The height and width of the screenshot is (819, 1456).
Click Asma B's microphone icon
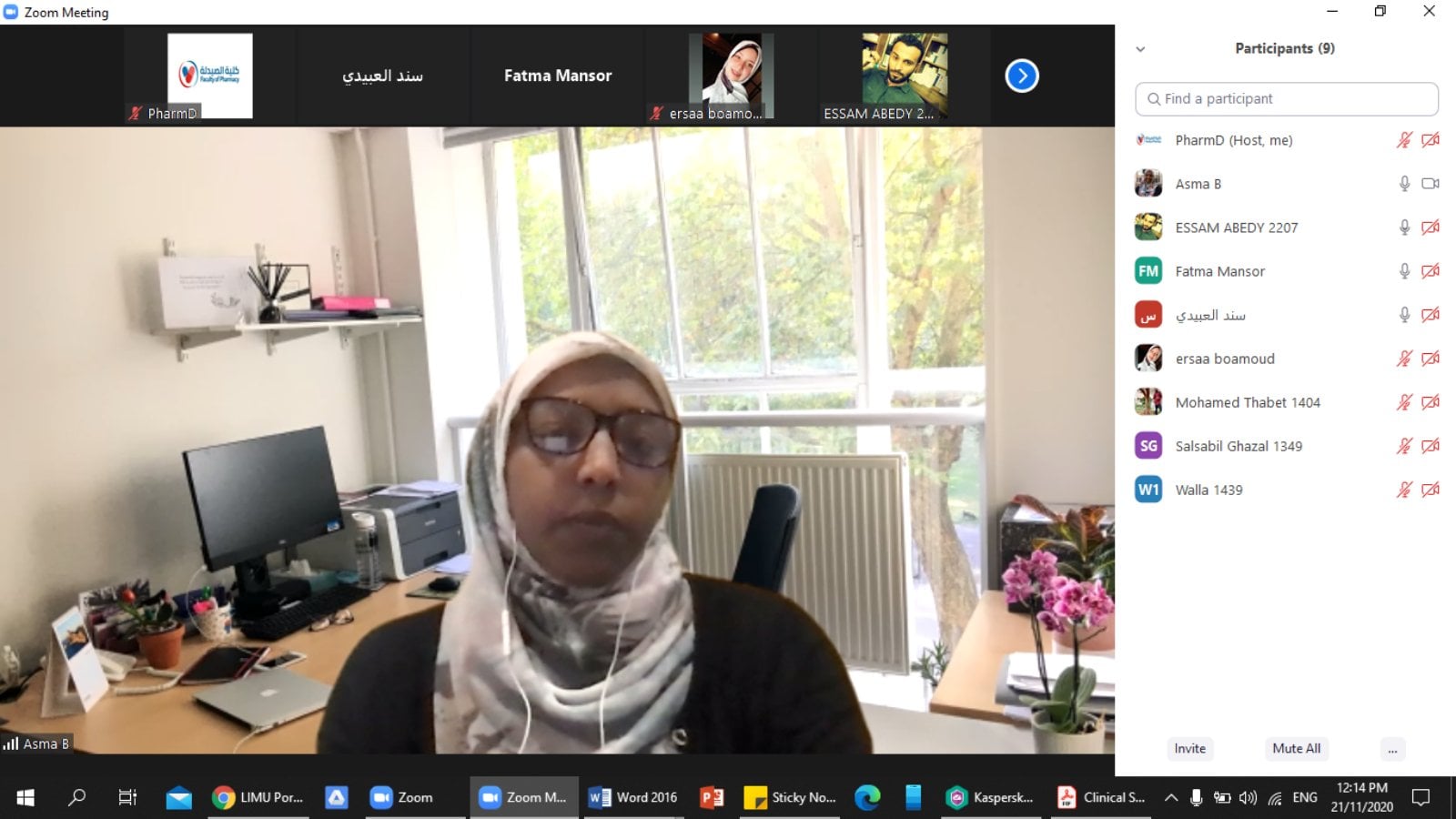point(1404,184)
